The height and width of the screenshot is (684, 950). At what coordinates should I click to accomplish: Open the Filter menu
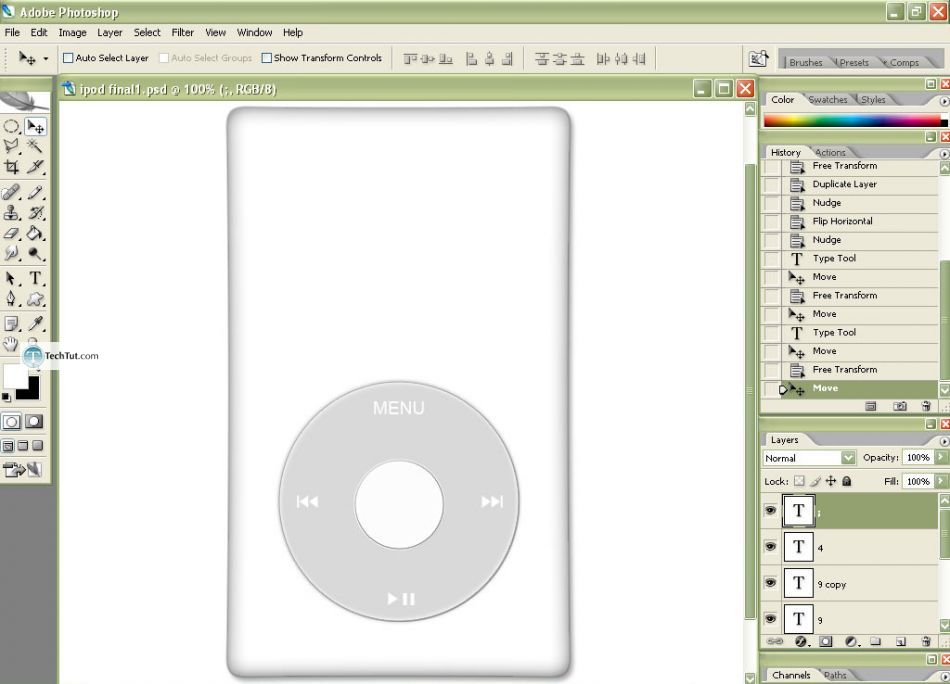(182, 33)
